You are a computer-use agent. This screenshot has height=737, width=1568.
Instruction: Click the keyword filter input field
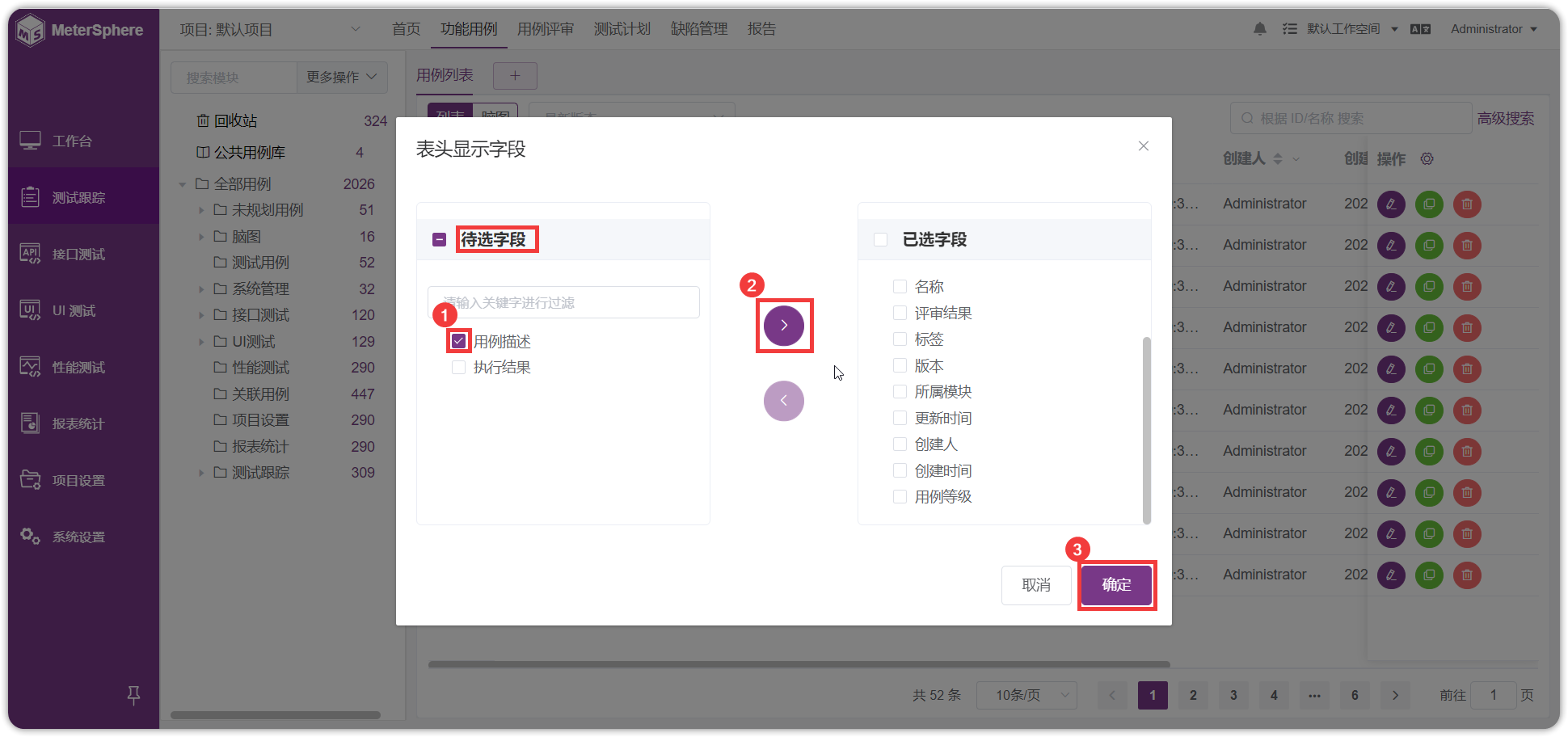[x=563, y=302]
